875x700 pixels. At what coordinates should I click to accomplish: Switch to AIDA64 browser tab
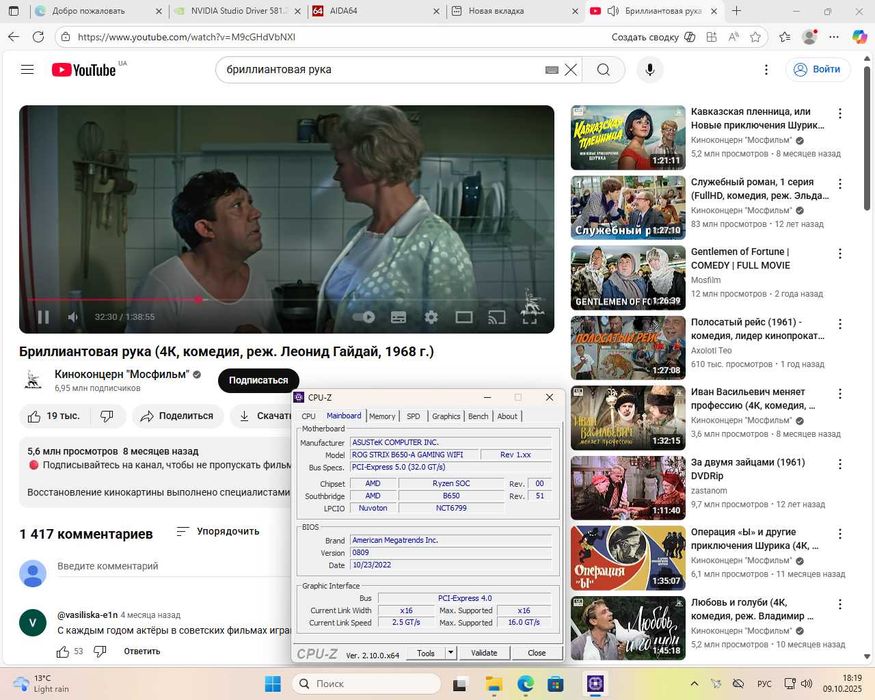click(376, 11)
